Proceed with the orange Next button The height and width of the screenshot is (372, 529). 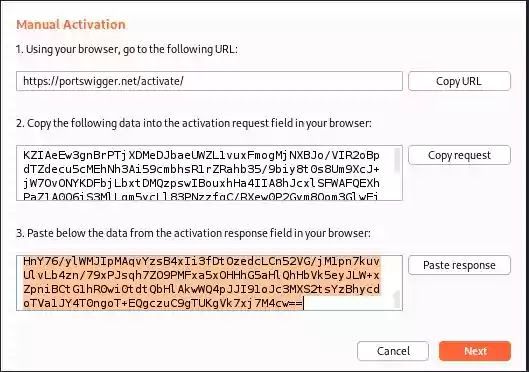pyautogui.click(x=475, y=351)
